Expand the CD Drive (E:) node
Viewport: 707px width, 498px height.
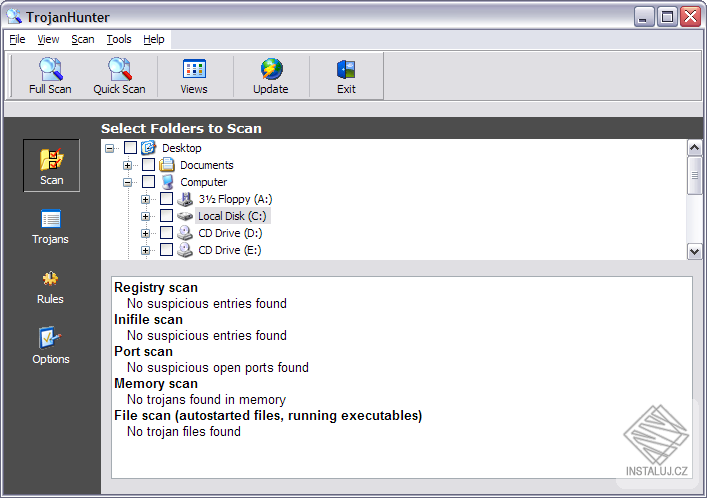[145, 250]
